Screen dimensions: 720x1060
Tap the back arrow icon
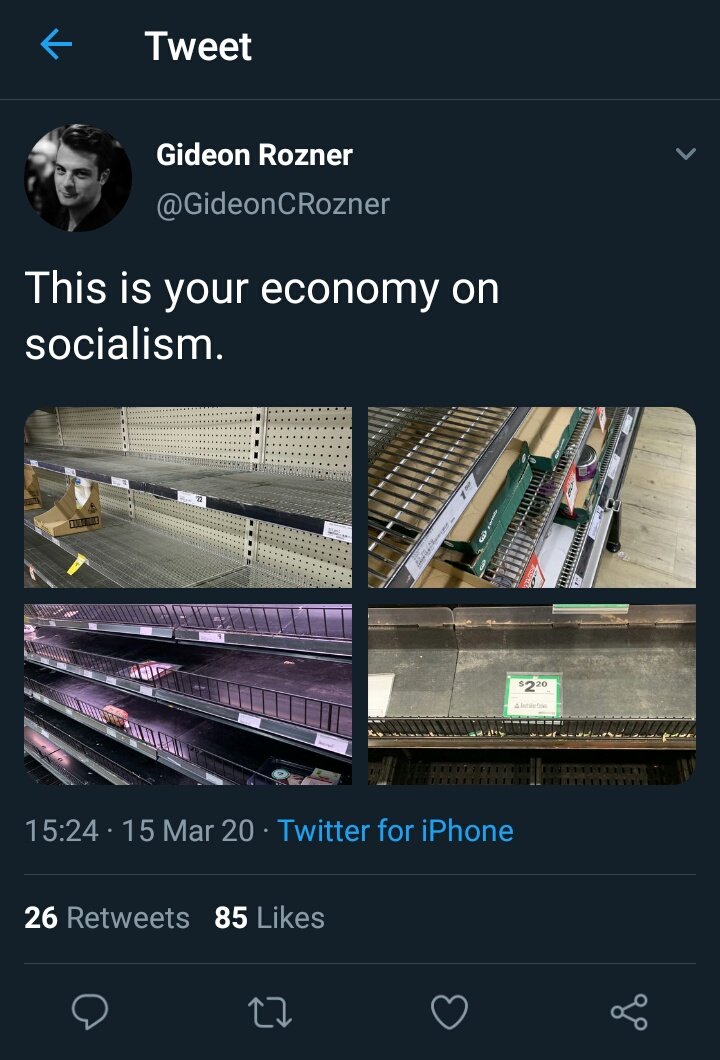click(x=56, y=45)
